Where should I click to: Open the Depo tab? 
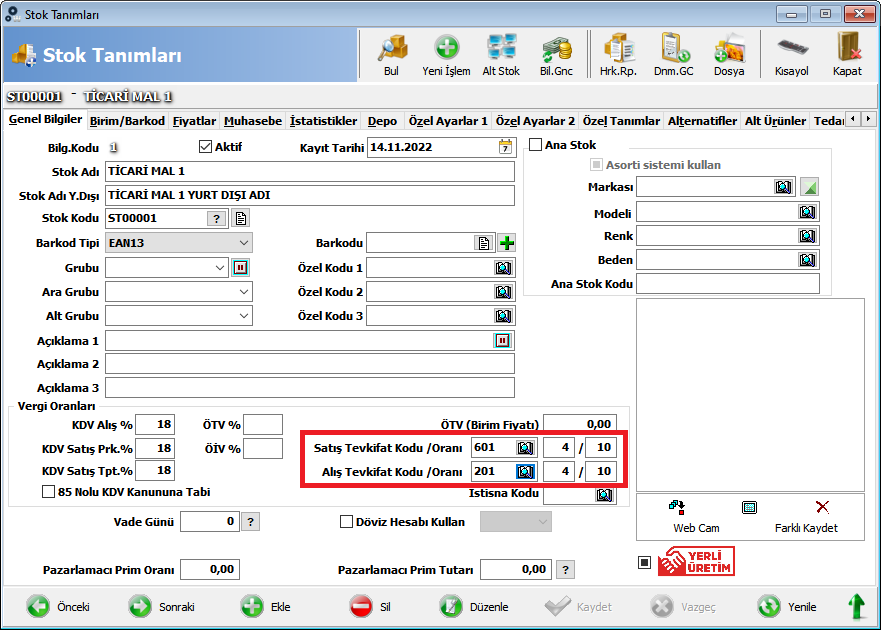[382, 121]
